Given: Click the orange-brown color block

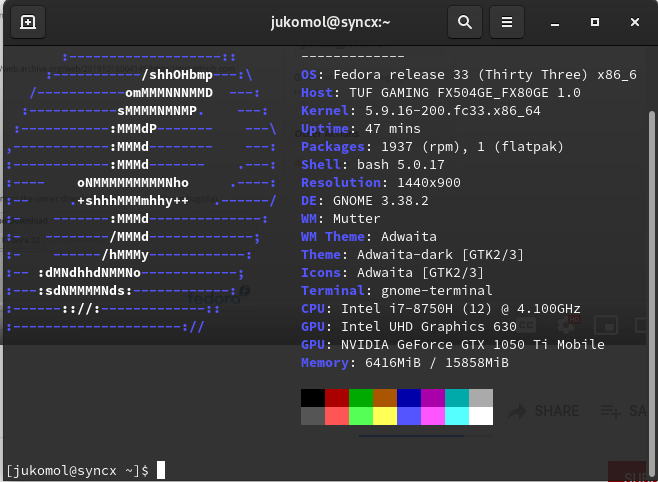Looking at the screenshot, I should [385, 398].
